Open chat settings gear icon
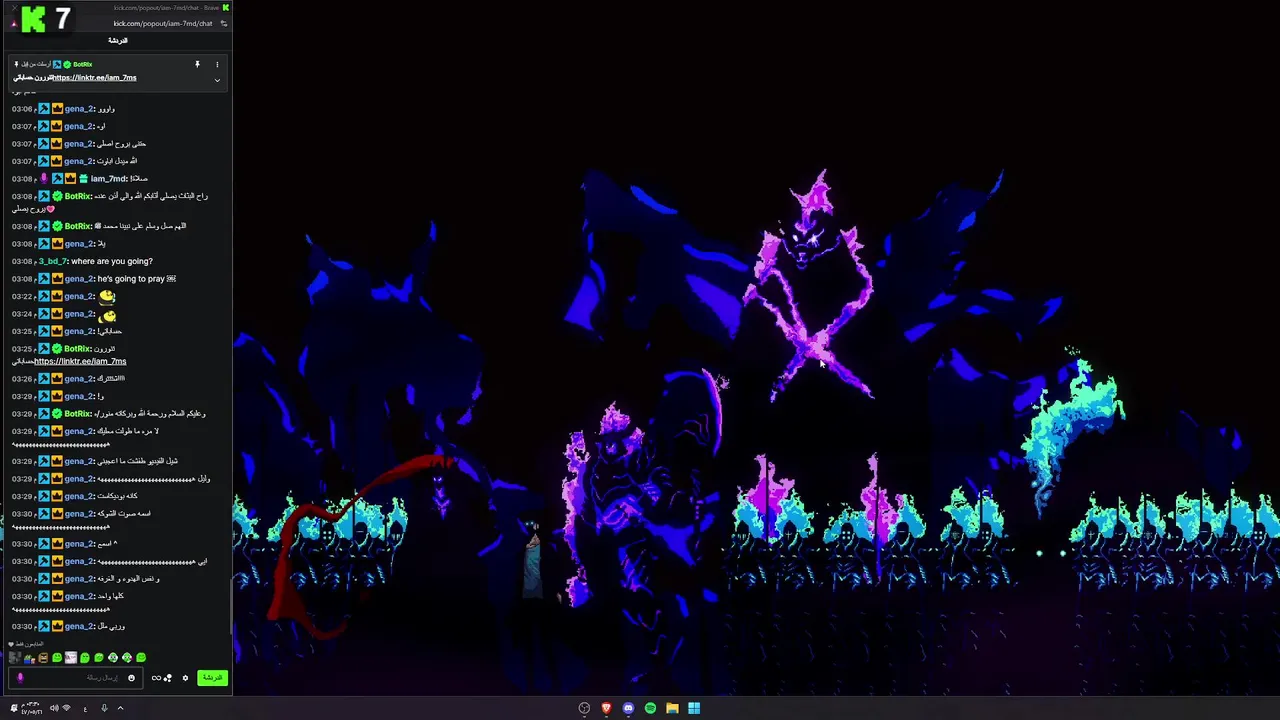This screenshot has height=720, width=1280. (x=185, y=678)
